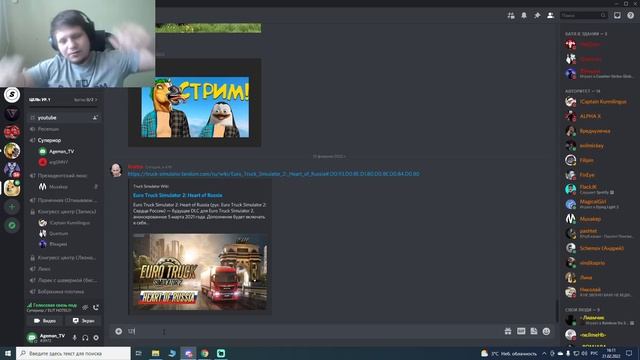Select member Schemov (Андрей) in member list

pos(598,248)
